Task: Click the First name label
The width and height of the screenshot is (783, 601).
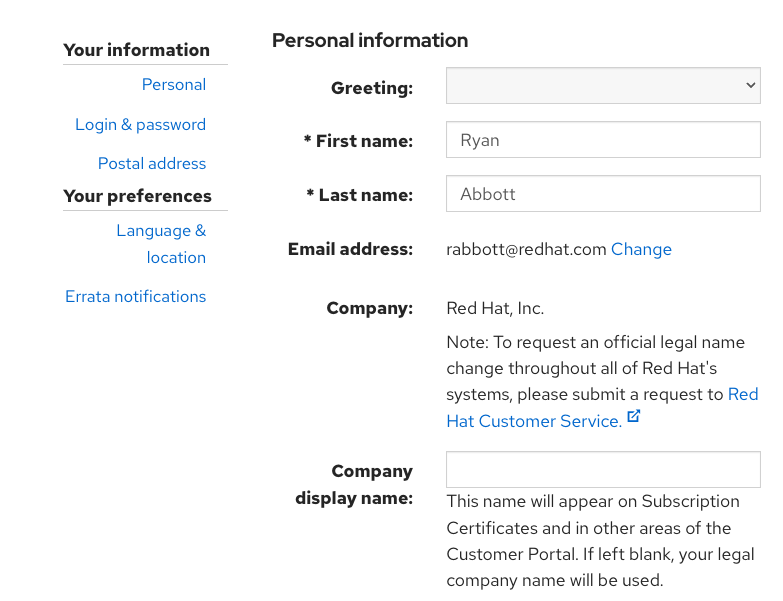Action: click(358, 142)
